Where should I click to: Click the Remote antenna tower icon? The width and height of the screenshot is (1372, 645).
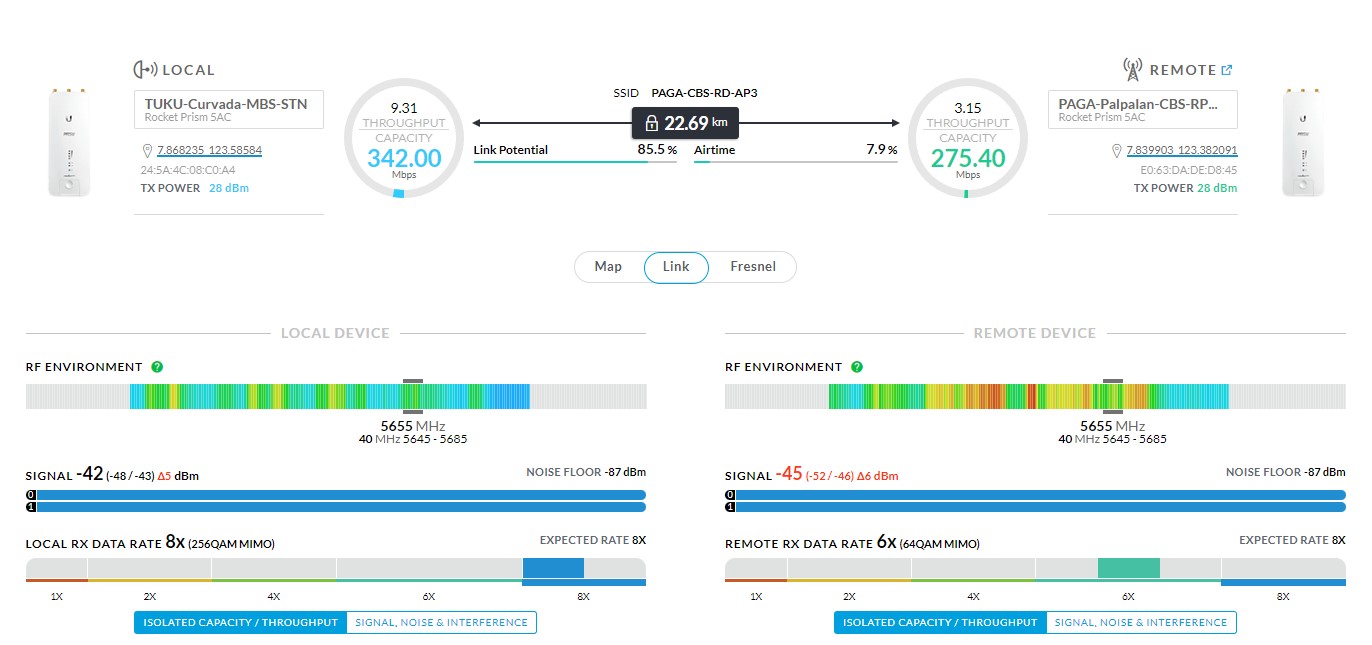click(x=1132, y=70)
